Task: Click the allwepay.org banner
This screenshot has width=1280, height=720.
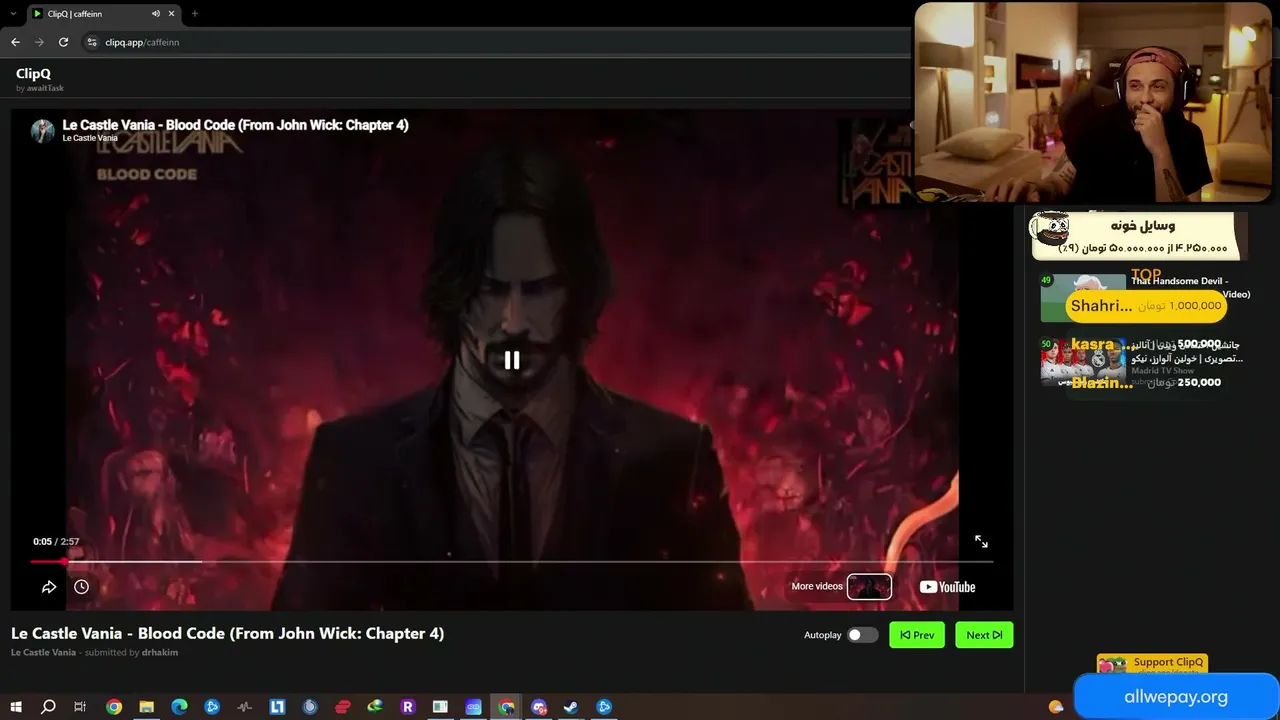Action: click(1176, 697)
